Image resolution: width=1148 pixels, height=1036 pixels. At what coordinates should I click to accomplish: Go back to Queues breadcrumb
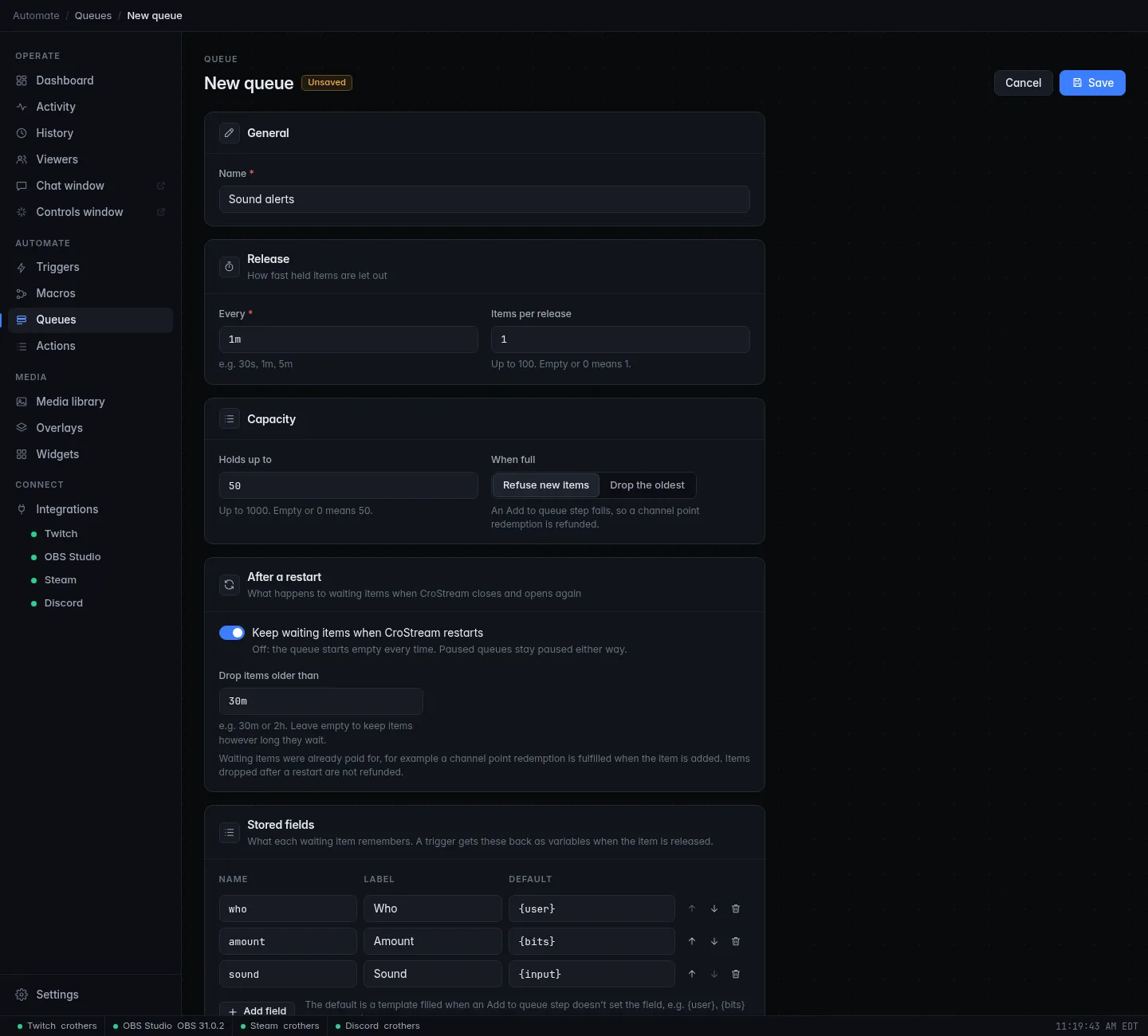93,16
